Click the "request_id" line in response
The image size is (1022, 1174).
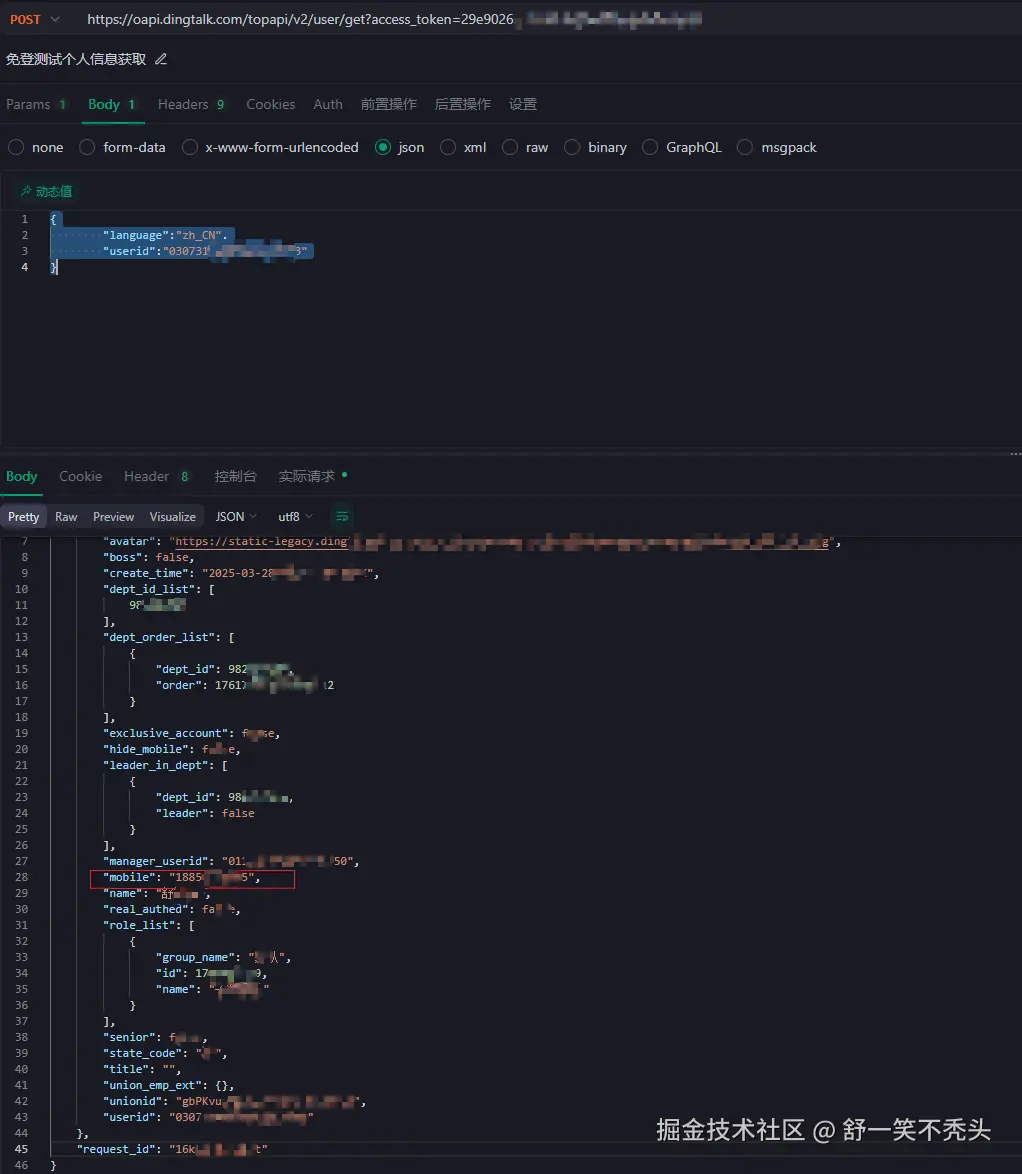[x=172, y=1149]
